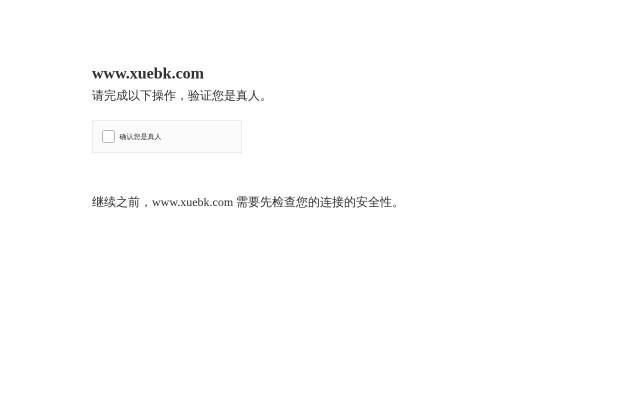Click '.com' in the bold heading
The image size is (640, 400).
click(188, 73)
